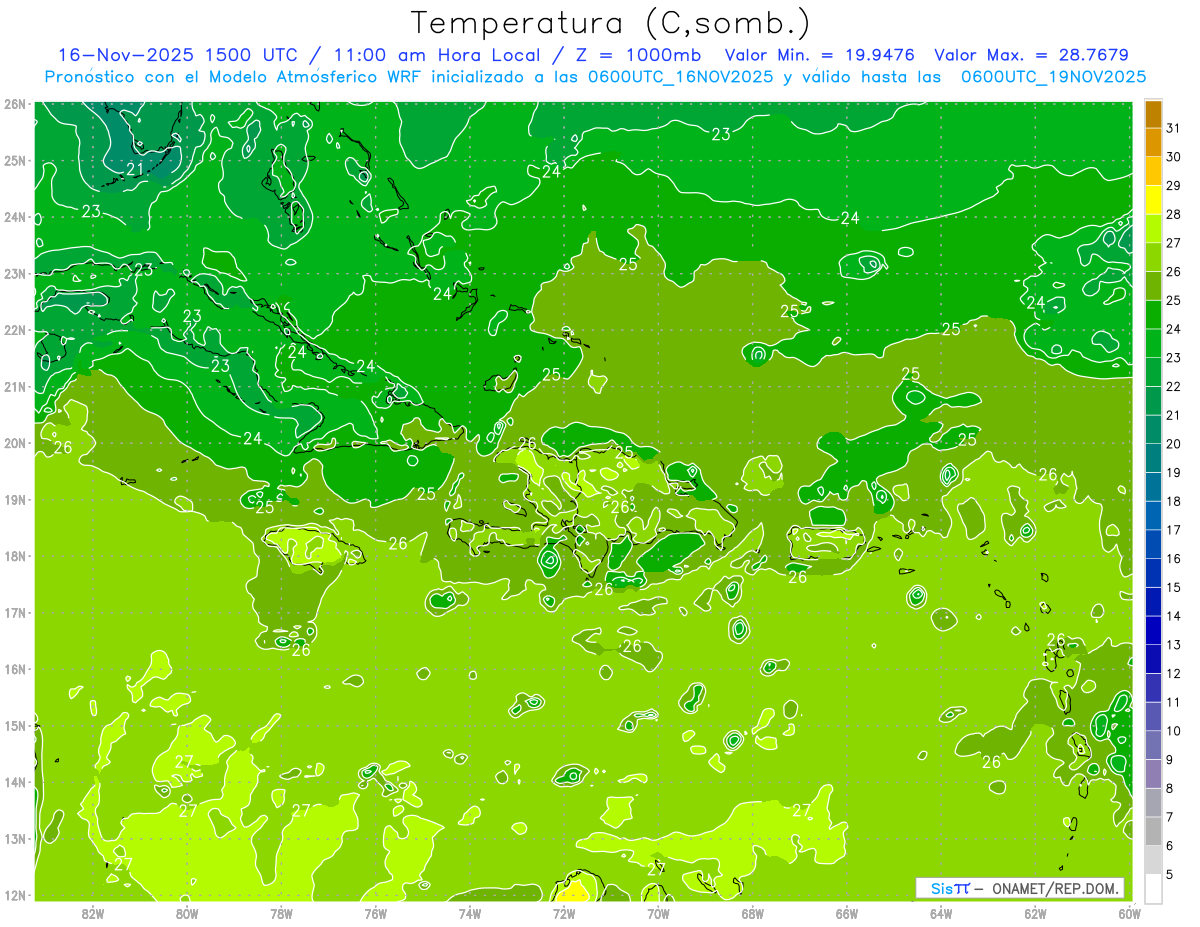Click latitude axis label '16N'
The width and height of the screenshot is (1200, 927).
[x=15, y=669]
